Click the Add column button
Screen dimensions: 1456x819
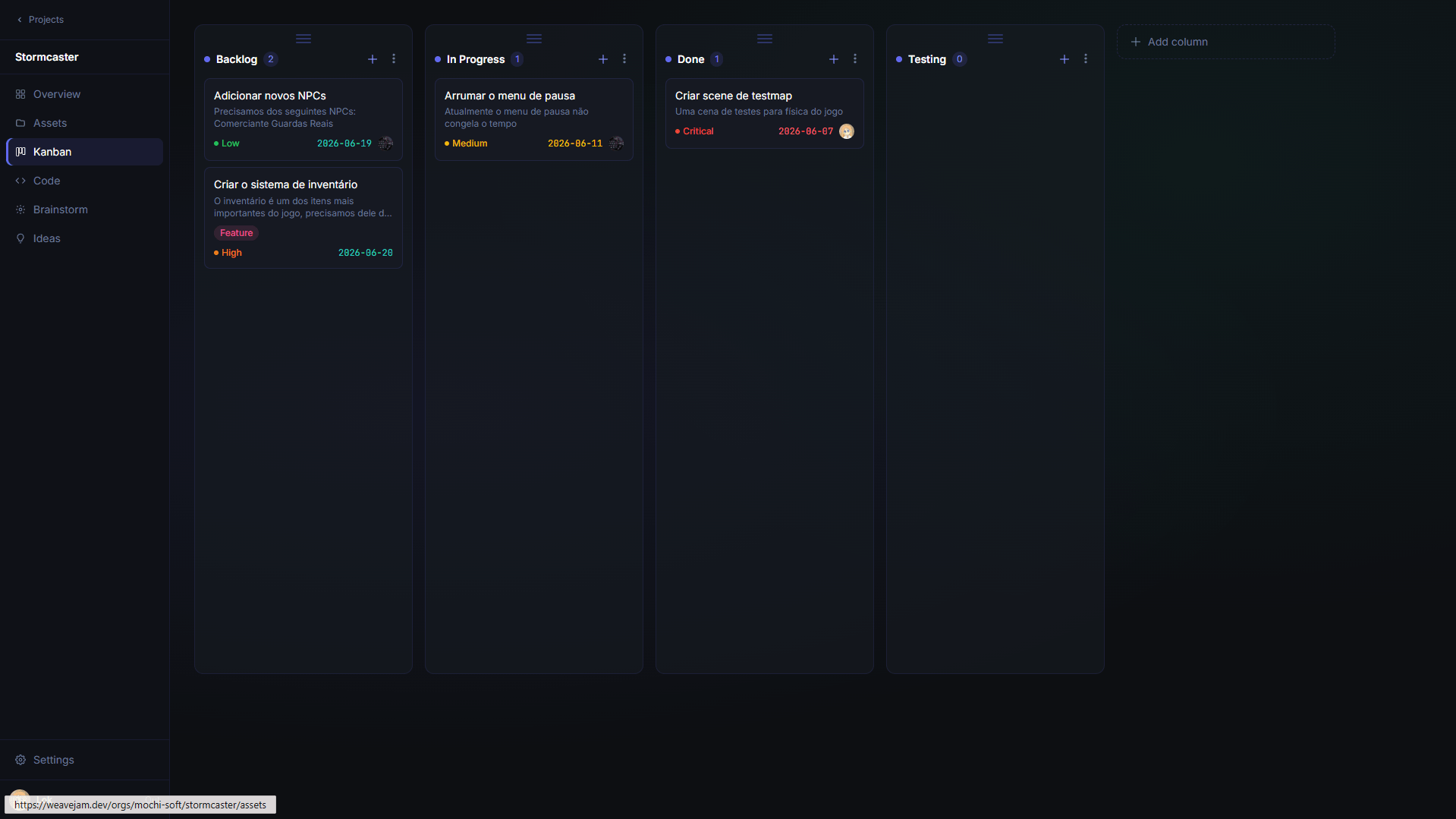1225,42
